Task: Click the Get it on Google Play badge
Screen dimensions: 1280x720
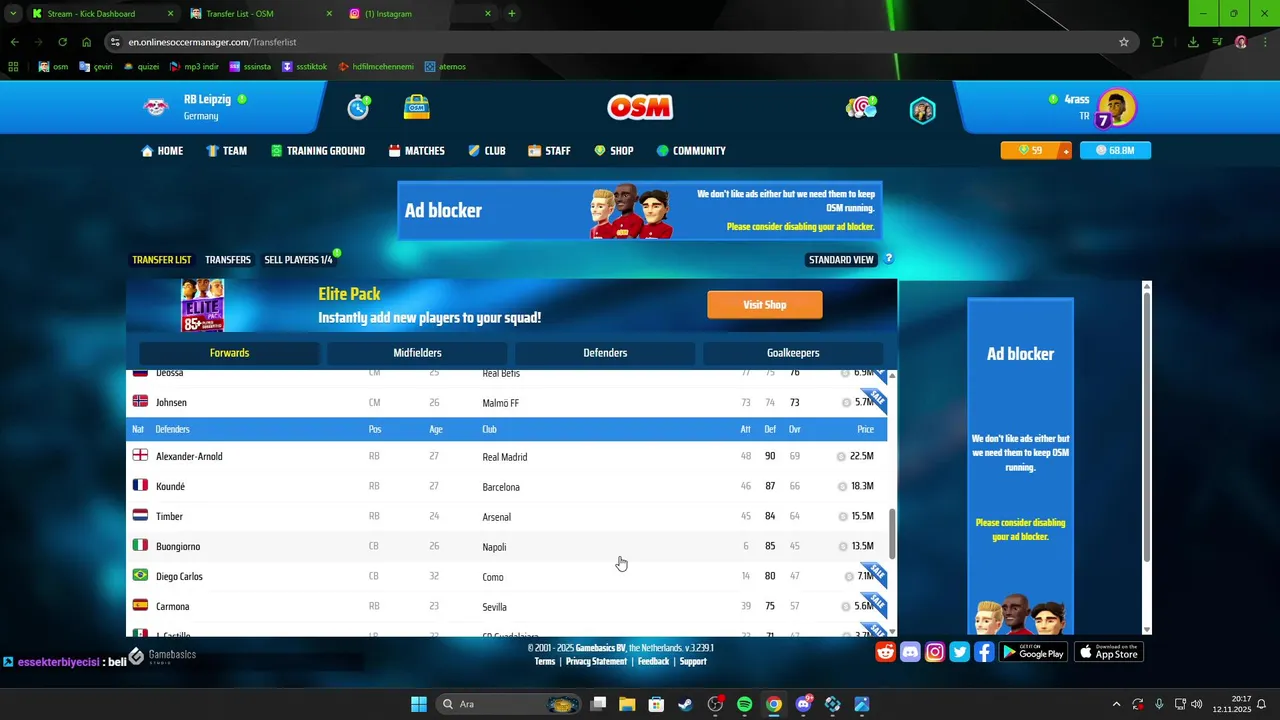Action: [x=1034, y=652]
